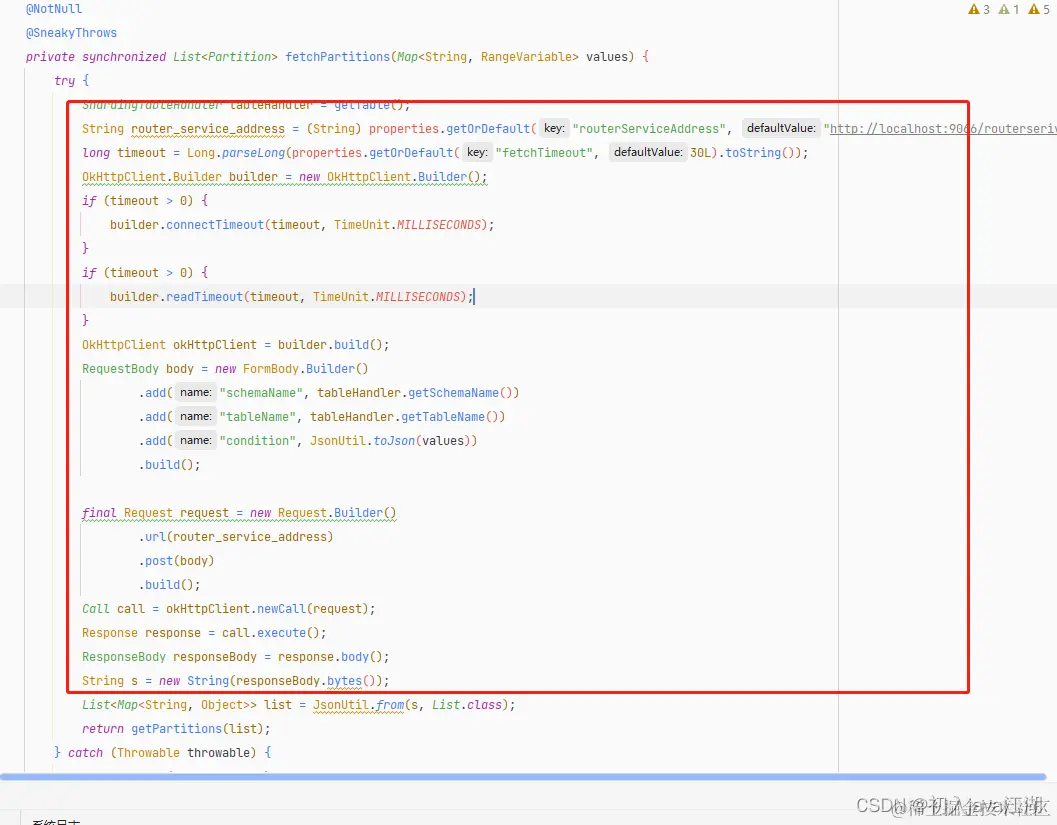
Task: Click the warning indicator showing 3
Action: click(979, 9)
